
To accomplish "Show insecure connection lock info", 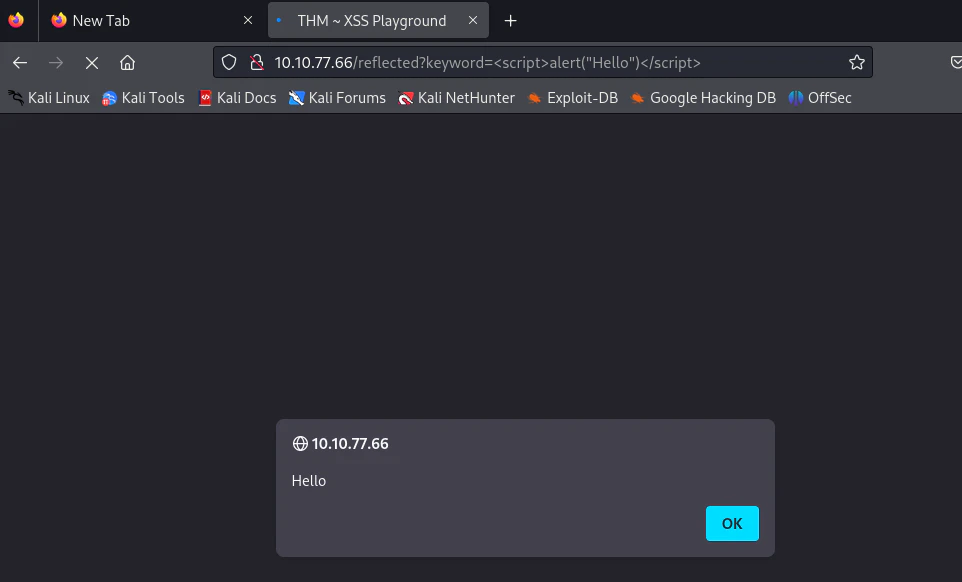I will (257, 63).
